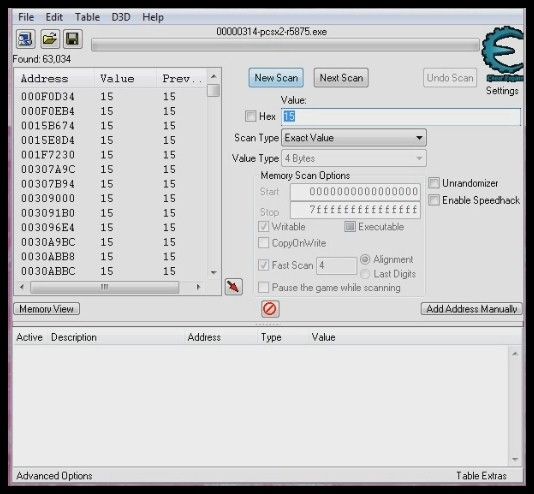Click the Address column header in results
This screenshot has height=494, width=534.
[x=54, y=79]
